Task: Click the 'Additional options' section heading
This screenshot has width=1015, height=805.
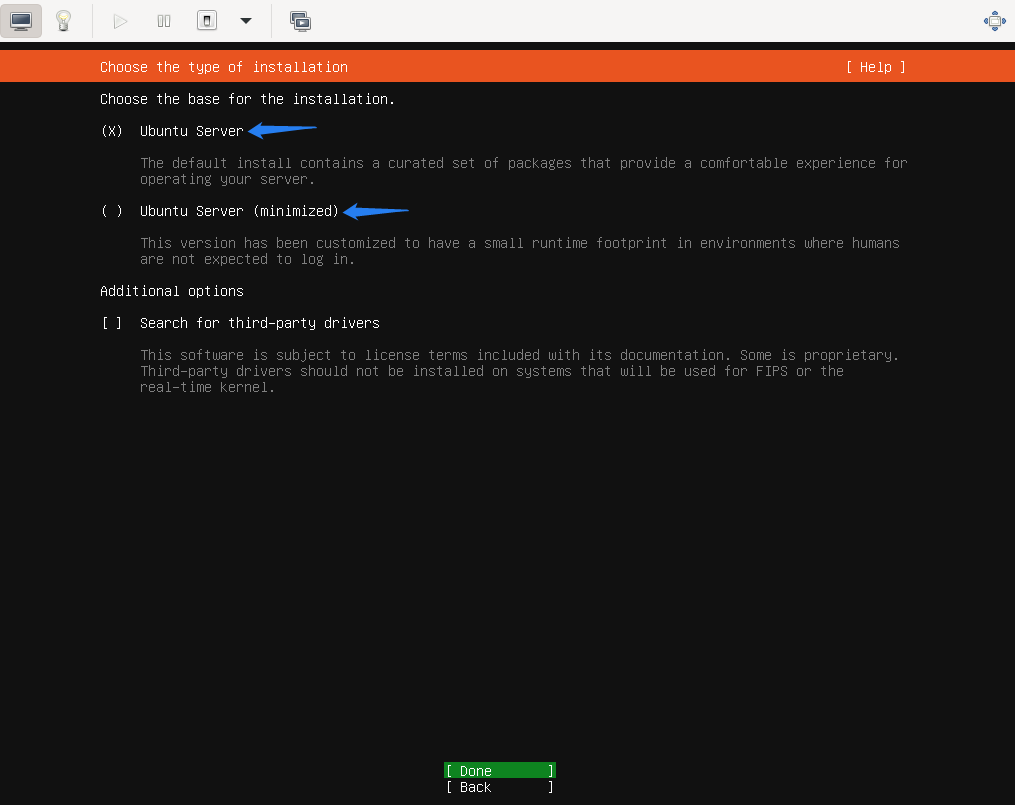Action: point(171,291)
